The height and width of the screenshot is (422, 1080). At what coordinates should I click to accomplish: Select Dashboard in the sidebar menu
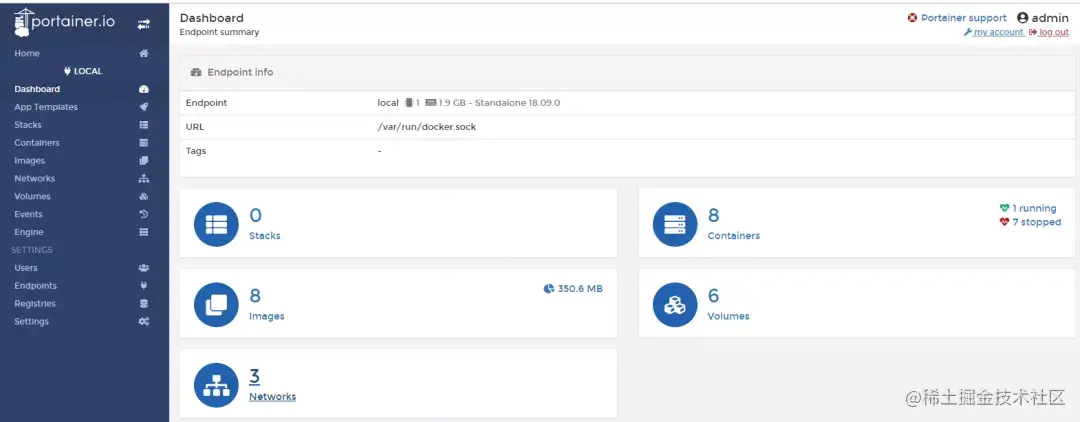pos(37,89)
